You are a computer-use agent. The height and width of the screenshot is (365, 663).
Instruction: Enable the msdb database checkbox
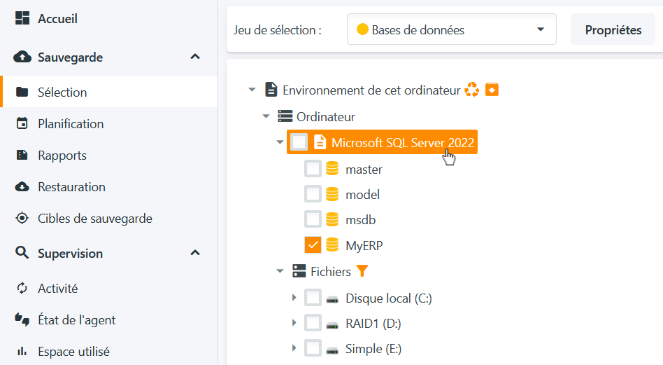(313, 220)
